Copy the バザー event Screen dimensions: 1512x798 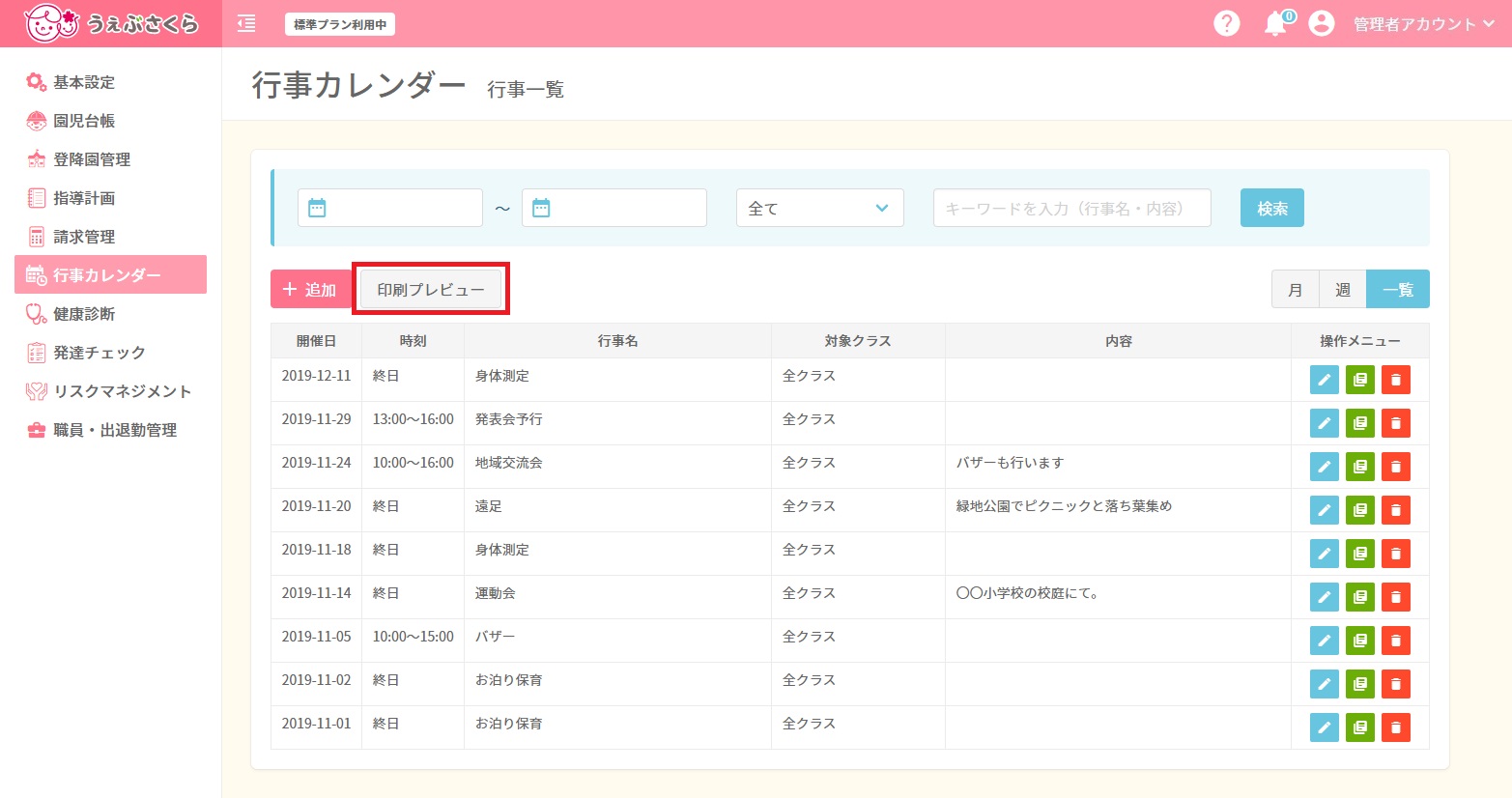1360,641
